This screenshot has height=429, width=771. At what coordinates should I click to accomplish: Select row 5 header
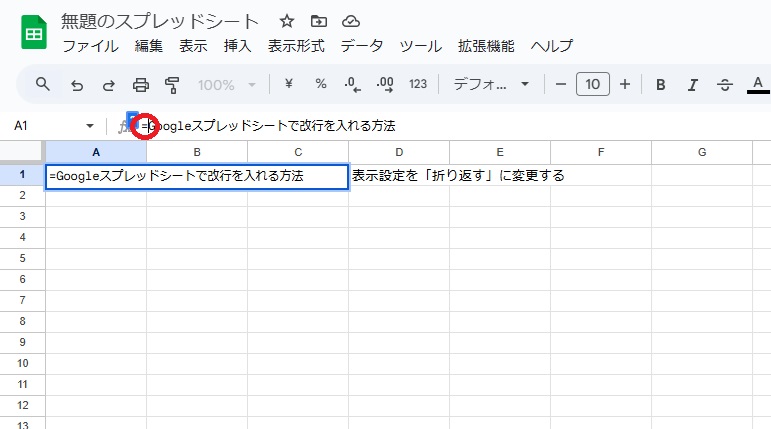click(22, 259)
